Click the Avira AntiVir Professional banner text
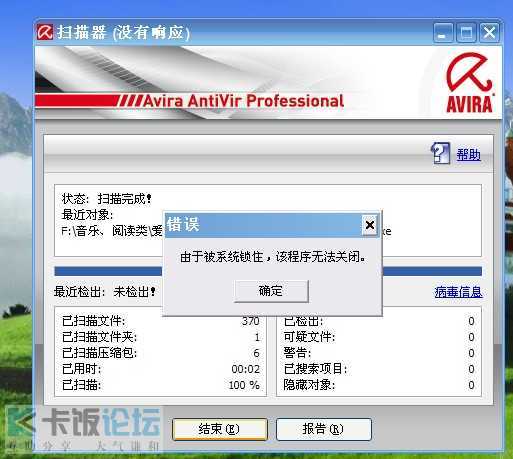This screenshot has width=513, height=459. pyautogui.click(x=244, y=101)
